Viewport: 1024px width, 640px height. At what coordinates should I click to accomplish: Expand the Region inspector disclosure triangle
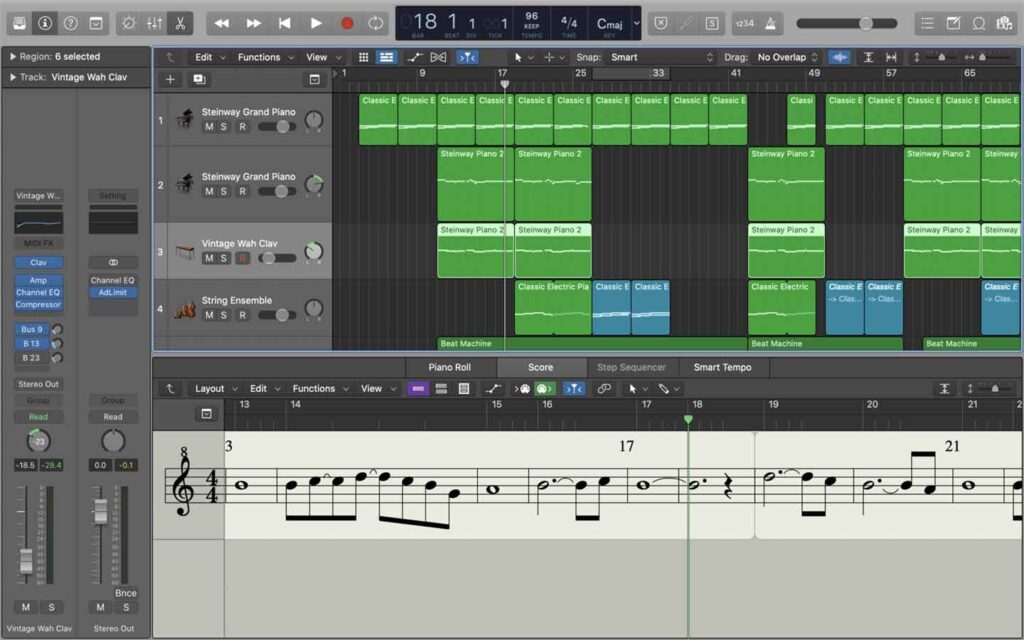point(12,57)
